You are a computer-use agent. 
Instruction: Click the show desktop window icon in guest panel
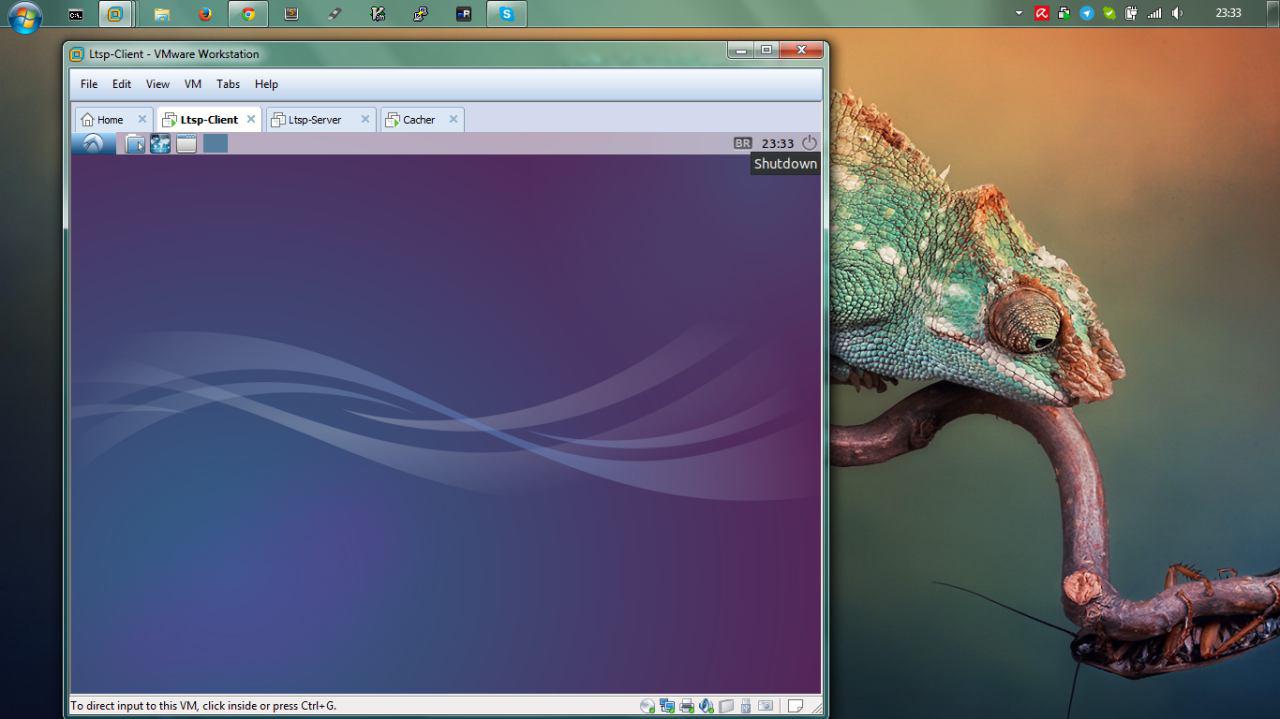pos(186,144)
